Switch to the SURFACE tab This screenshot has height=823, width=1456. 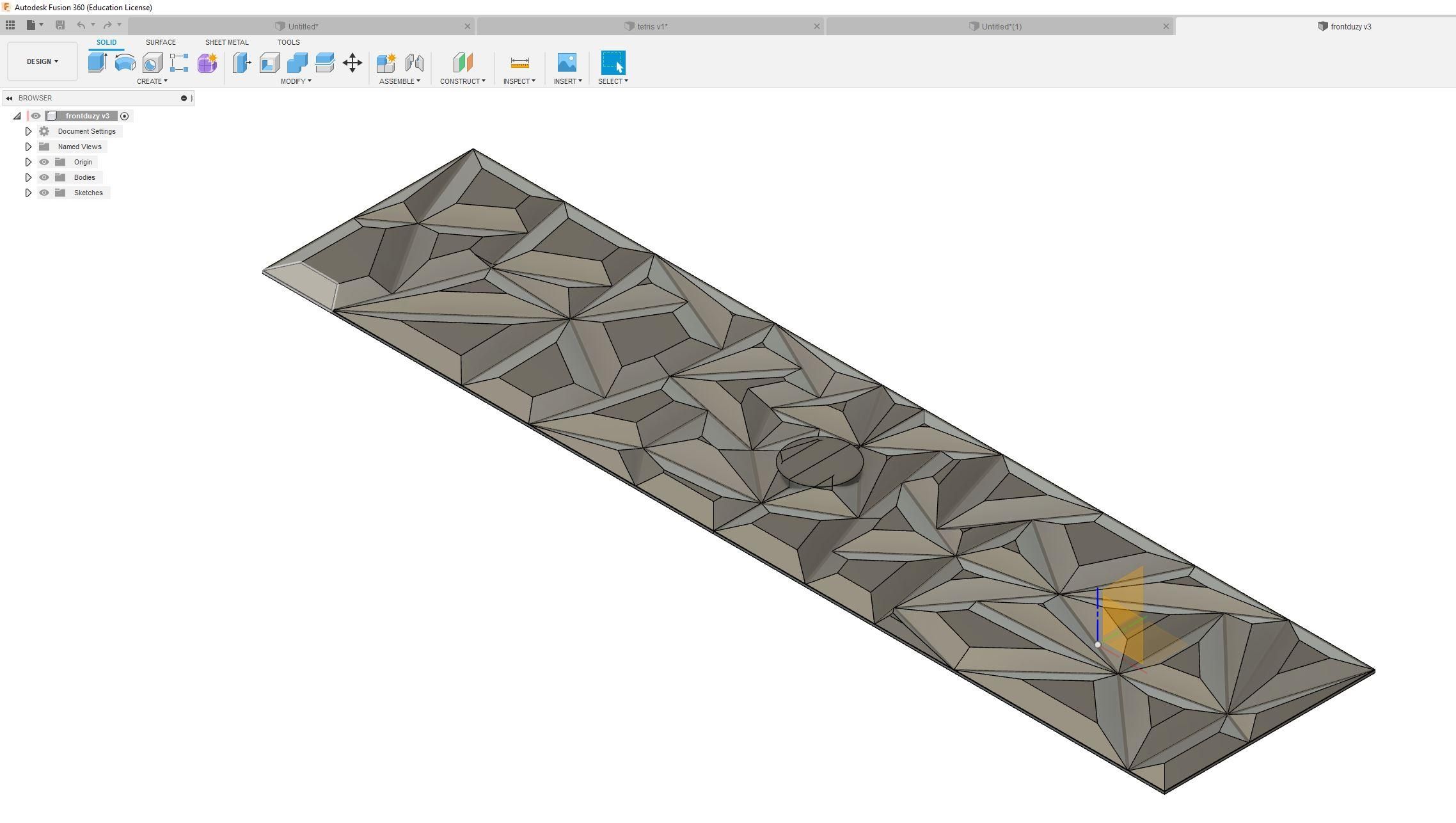161,42
